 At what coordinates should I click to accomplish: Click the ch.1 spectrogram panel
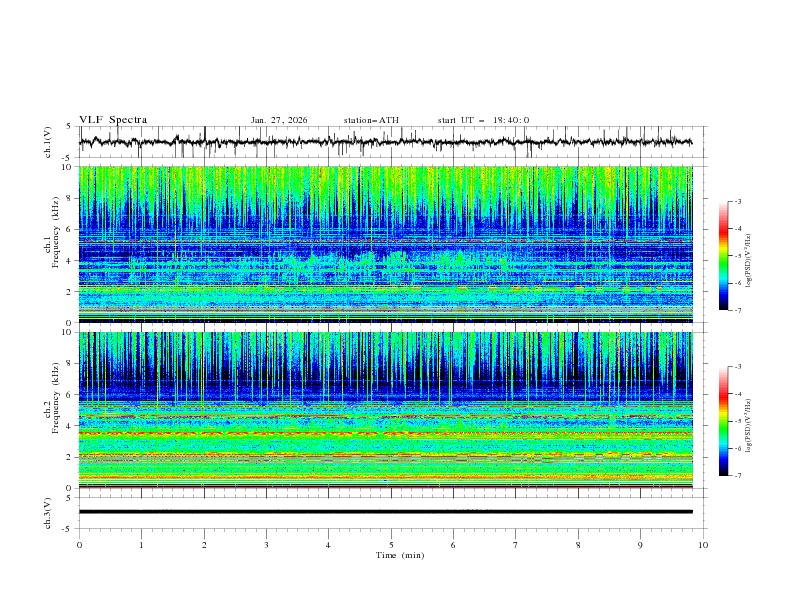[386, 244]
